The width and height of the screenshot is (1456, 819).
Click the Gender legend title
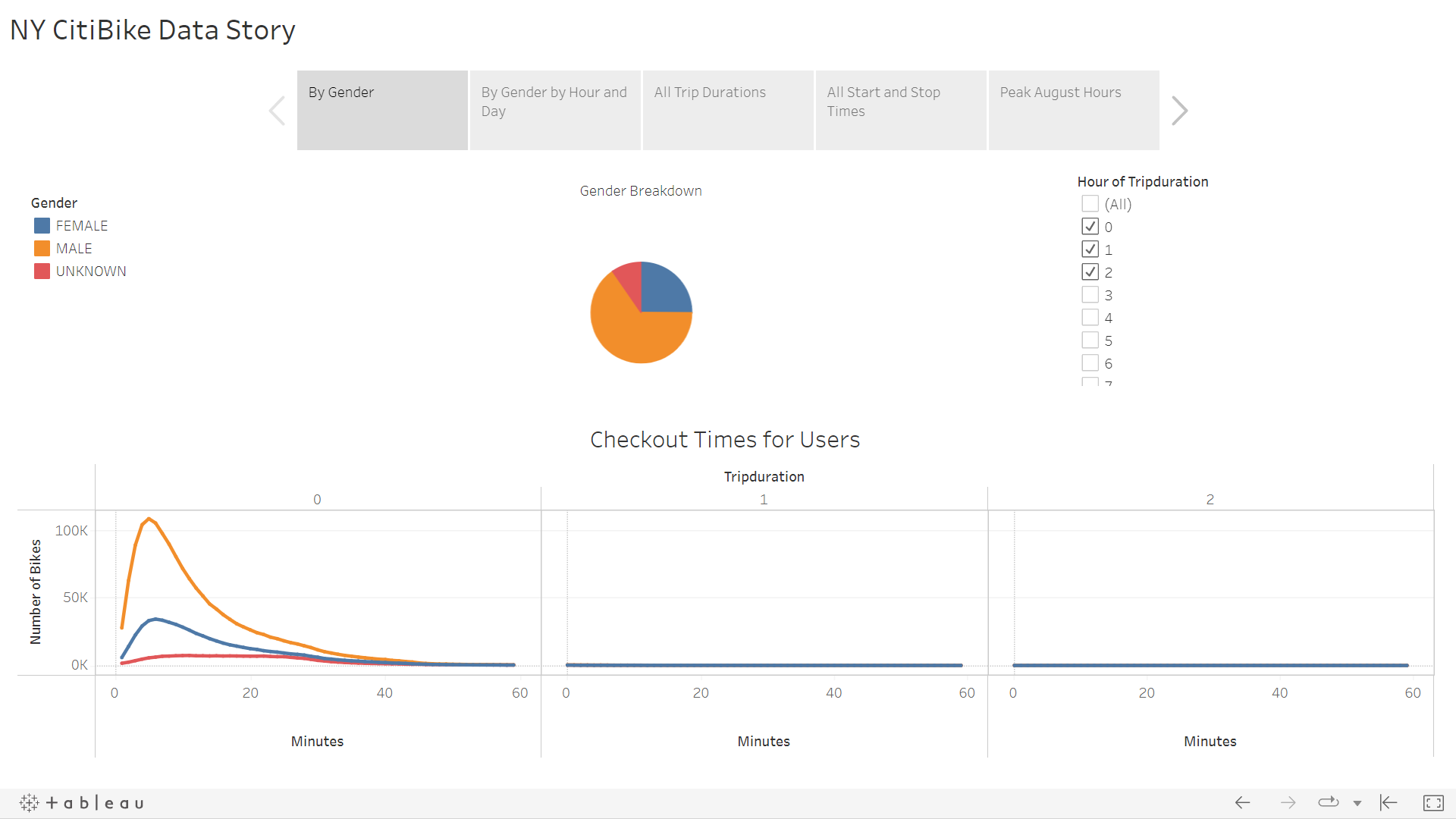point(54,203)
